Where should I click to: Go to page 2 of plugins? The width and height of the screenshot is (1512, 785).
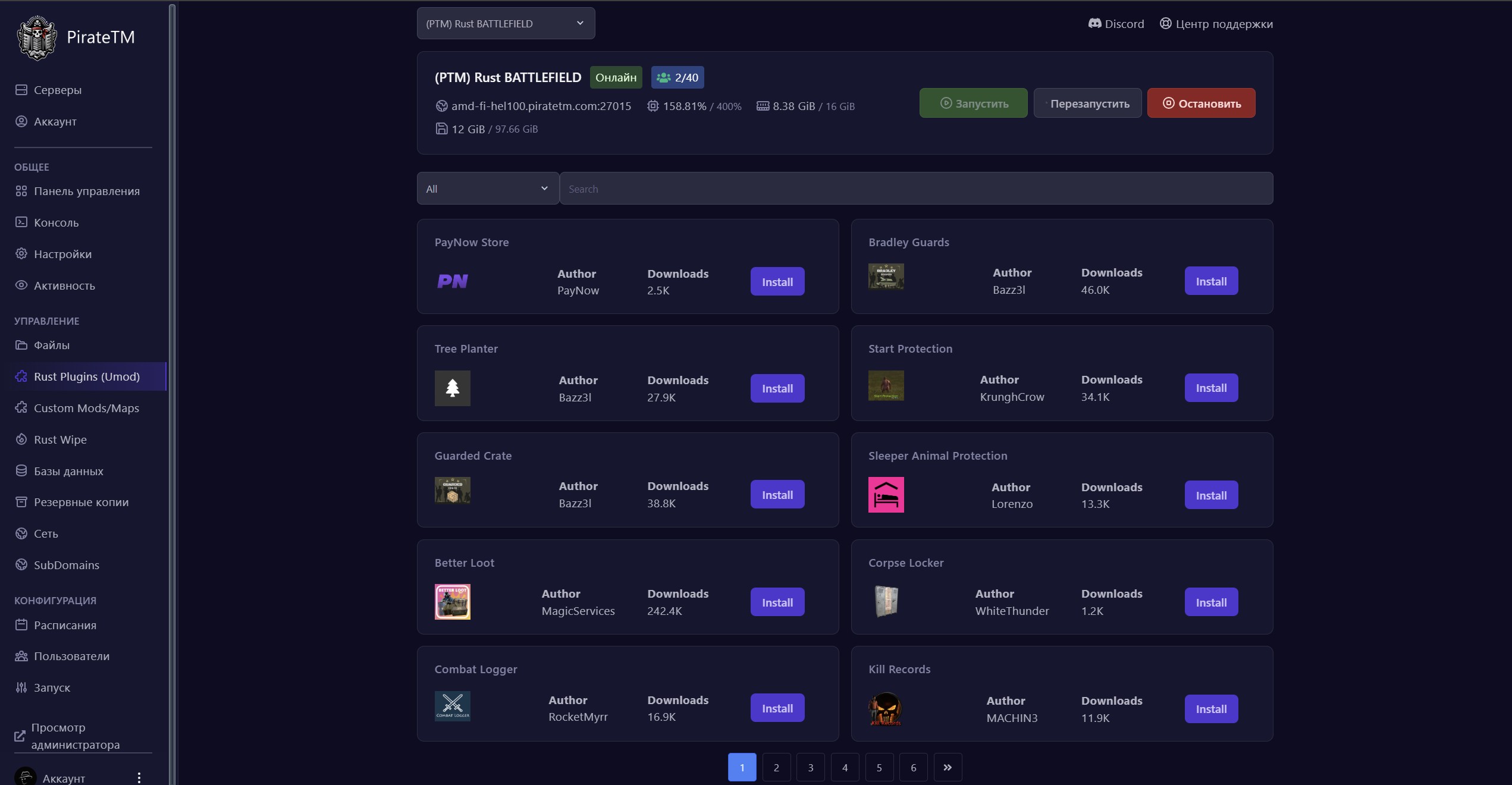click(776, 767)
